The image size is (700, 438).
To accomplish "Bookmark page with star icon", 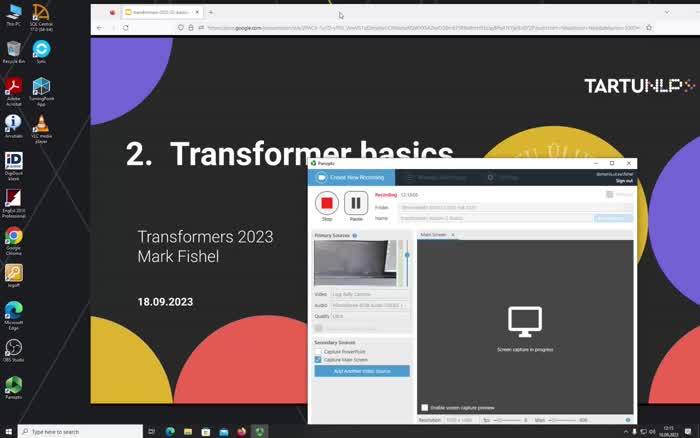I will coord(649,28).
